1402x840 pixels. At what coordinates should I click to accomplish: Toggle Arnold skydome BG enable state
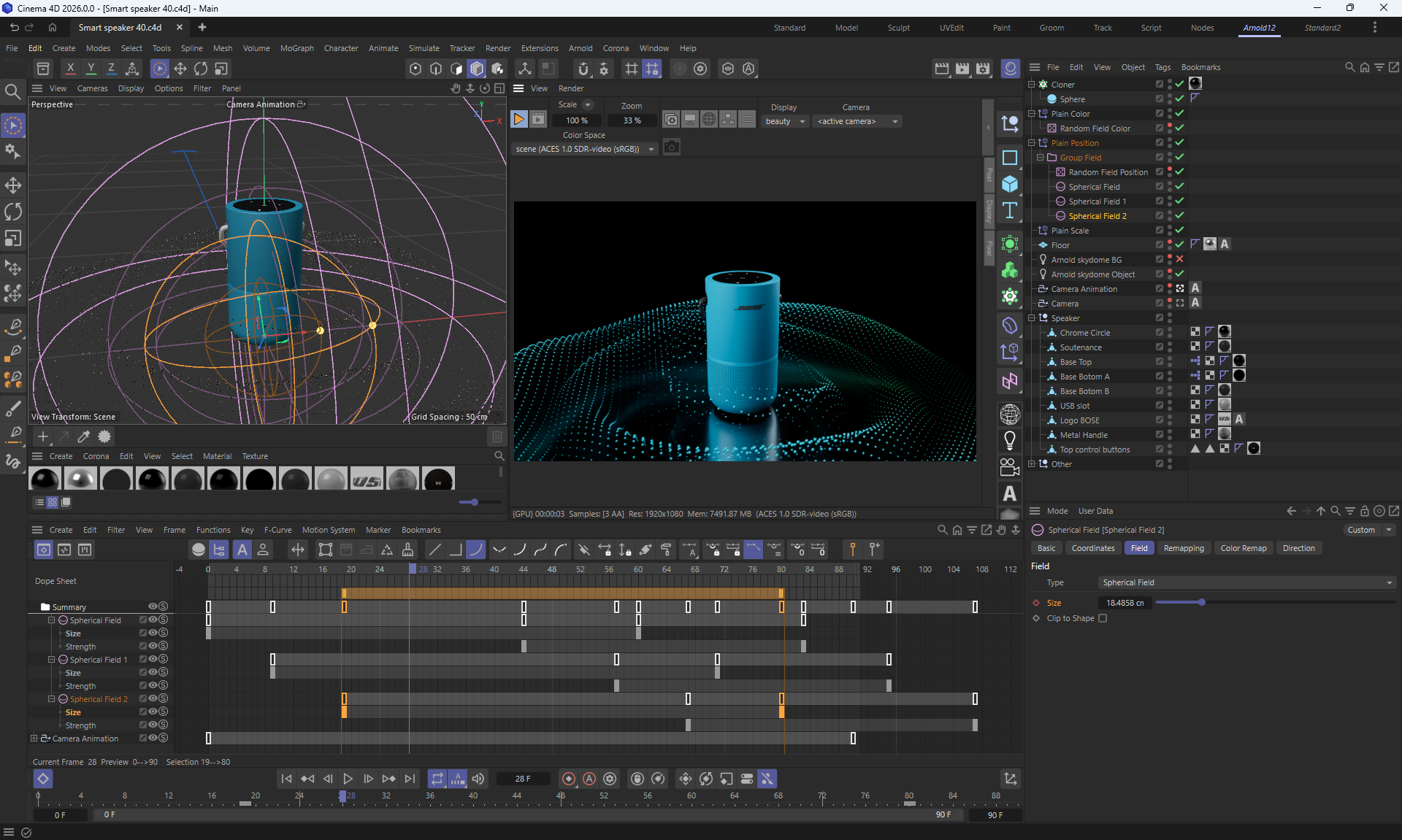coord(1179,259)
